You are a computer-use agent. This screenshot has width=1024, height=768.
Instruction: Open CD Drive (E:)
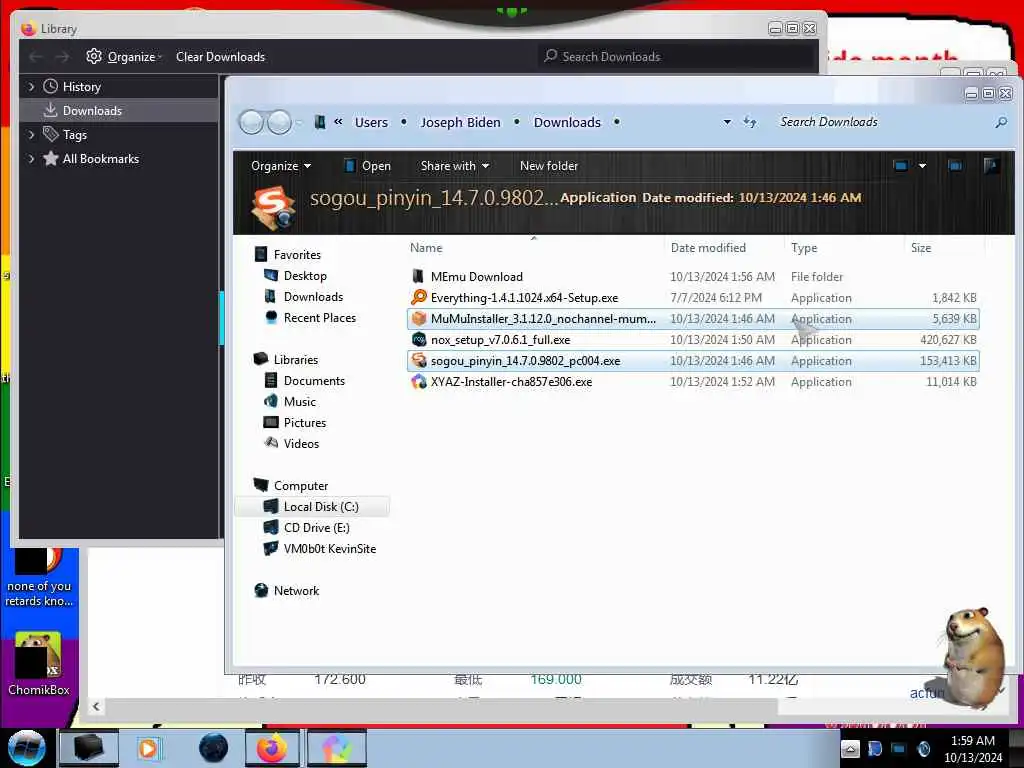[x=316, y=528]
